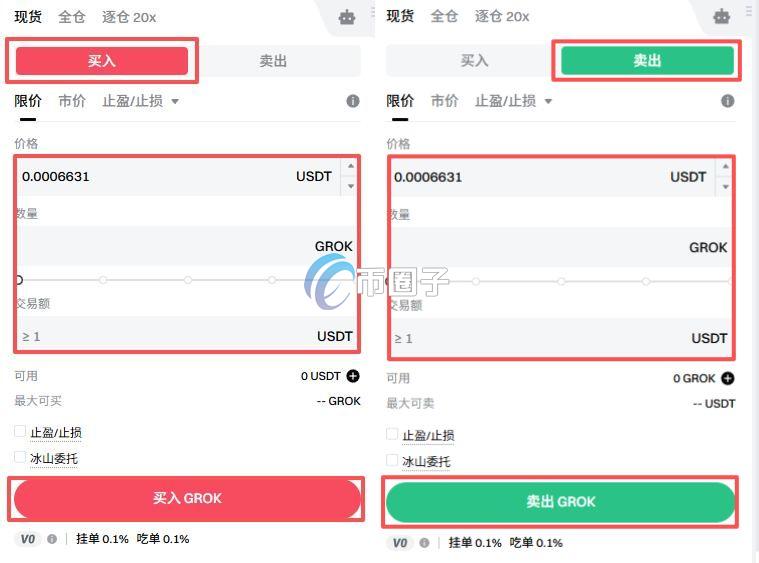The height and width of the screenshot is (563, 759).
Task: Show V0 fee level info in right panel
Action: tap(424, 543)
